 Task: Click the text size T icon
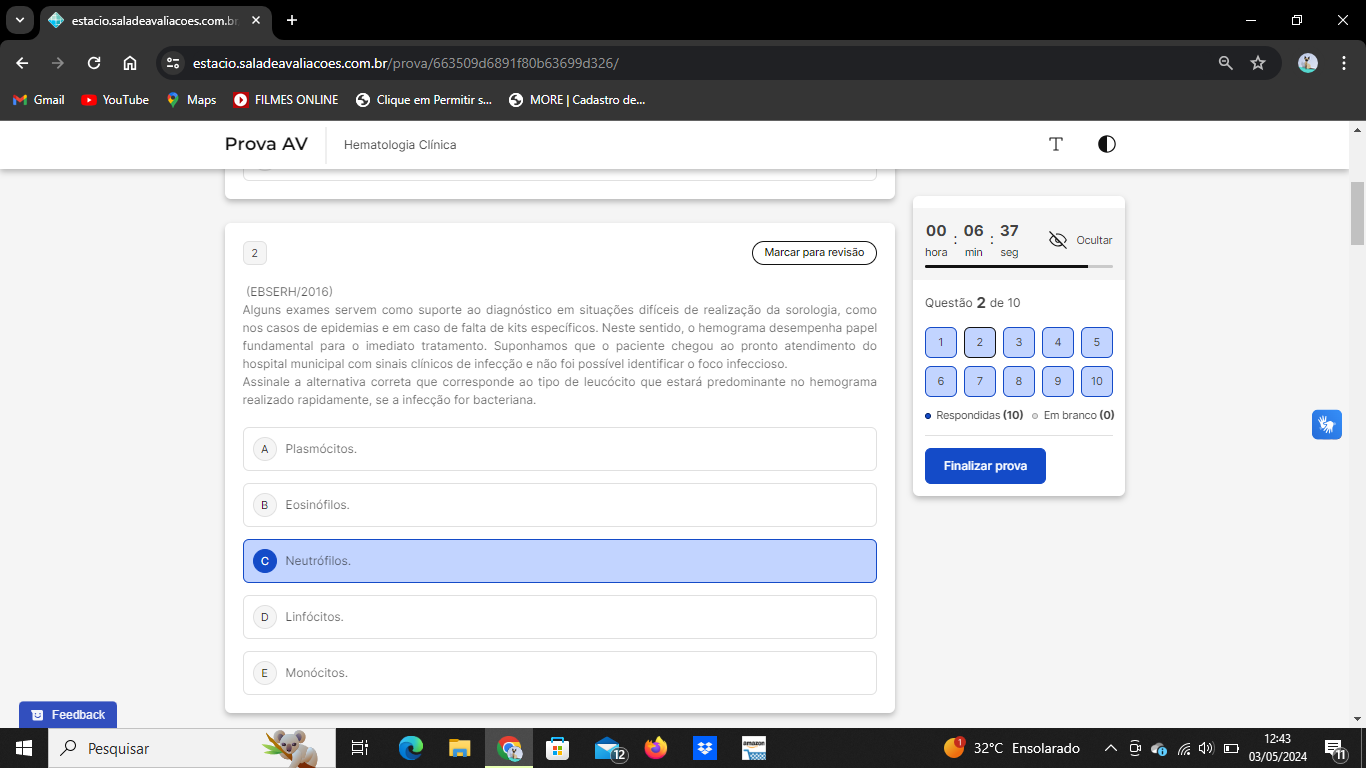[x=1055, y=144]
